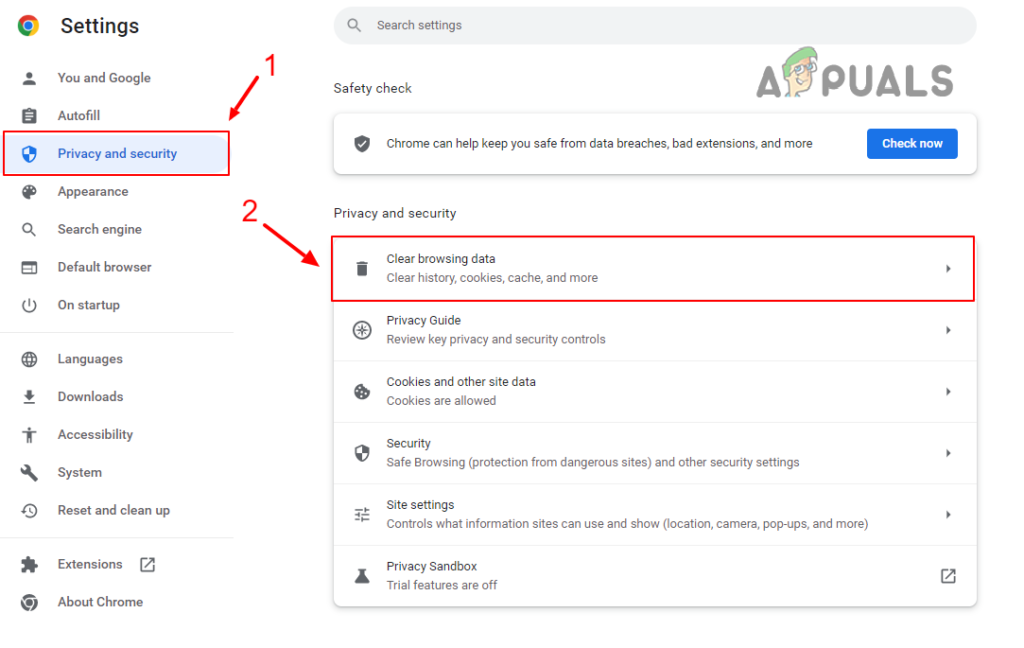1024x648 pixels.
Task: Open the Site settings section via its chevron
Action: pos(948,514)
